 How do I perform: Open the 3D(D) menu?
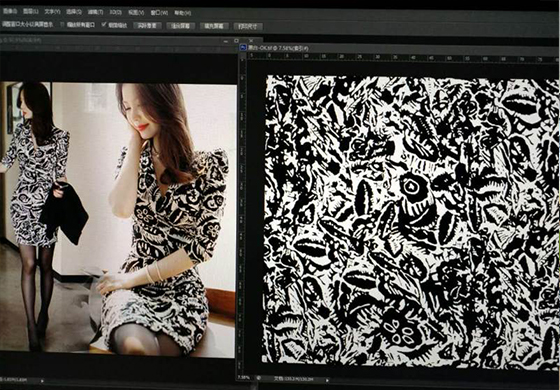point(115,12)
